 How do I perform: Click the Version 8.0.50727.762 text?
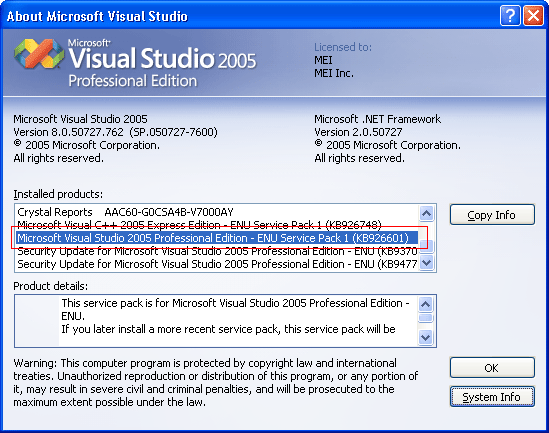(x=115, y=132)
